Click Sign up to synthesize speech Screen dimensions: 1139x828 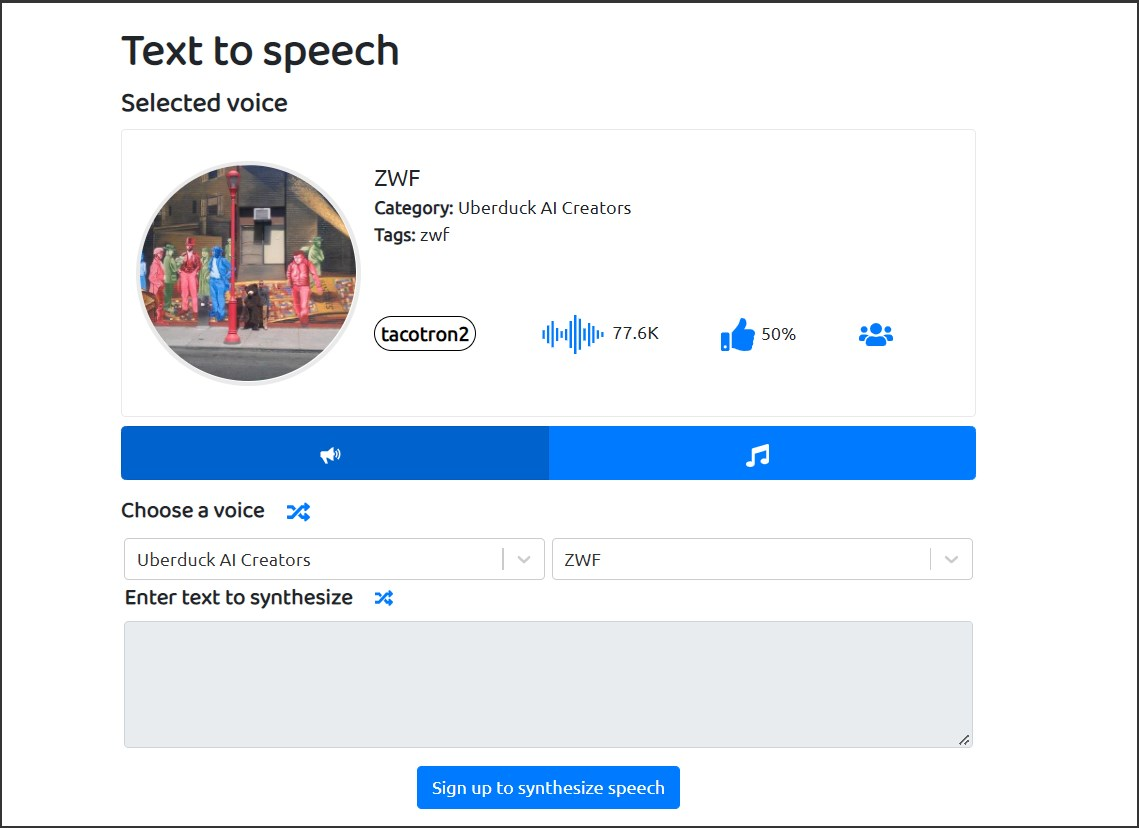point(548,788)
